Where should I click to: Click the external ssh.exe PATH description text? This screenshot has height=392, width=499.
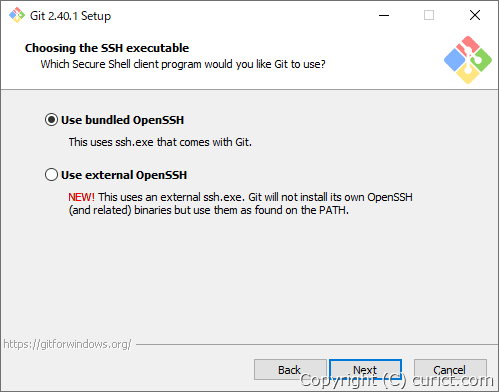241,204
